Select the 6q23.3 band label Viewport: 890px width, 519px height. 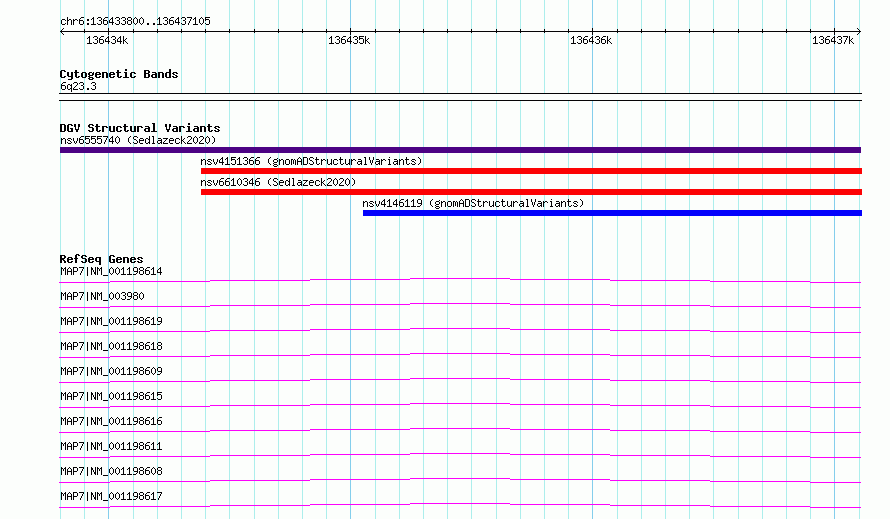tap(78, 86)
